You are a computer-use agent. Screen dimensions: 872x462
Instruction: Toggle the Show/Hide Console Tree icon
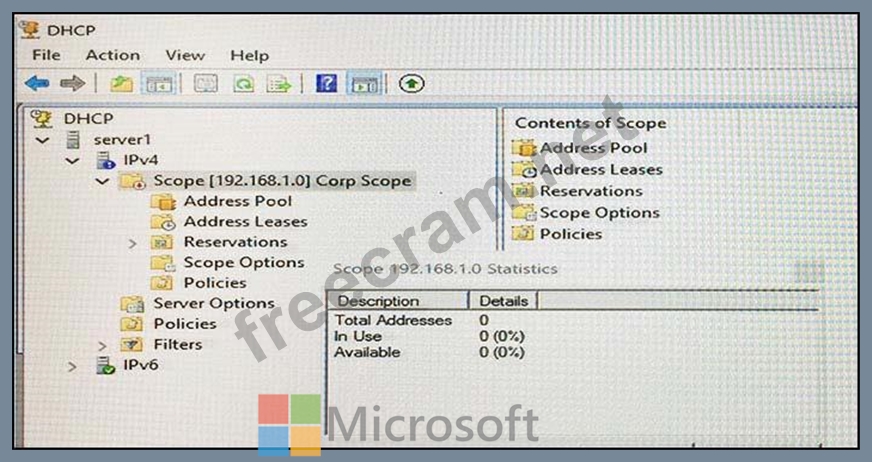click(158, 84)
